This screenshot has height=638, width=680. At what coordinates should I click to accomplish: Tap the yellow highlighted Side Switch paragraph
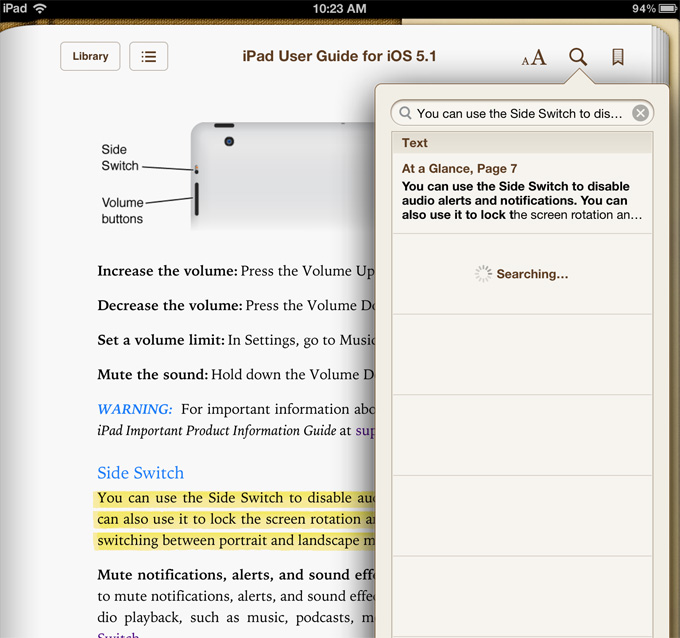pos(235,519)
